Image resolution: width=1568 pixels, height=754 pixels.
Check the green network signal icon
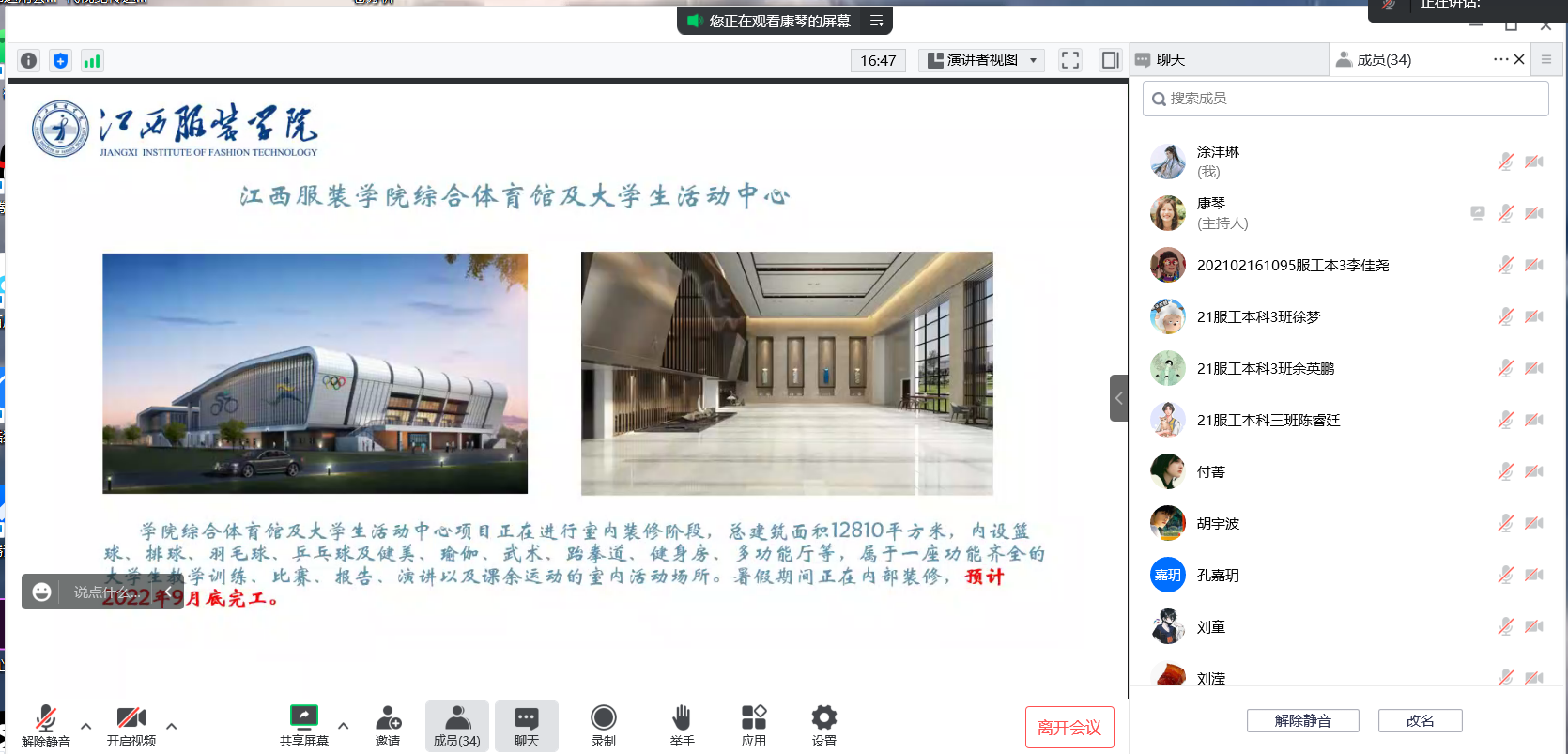point(92,61)
